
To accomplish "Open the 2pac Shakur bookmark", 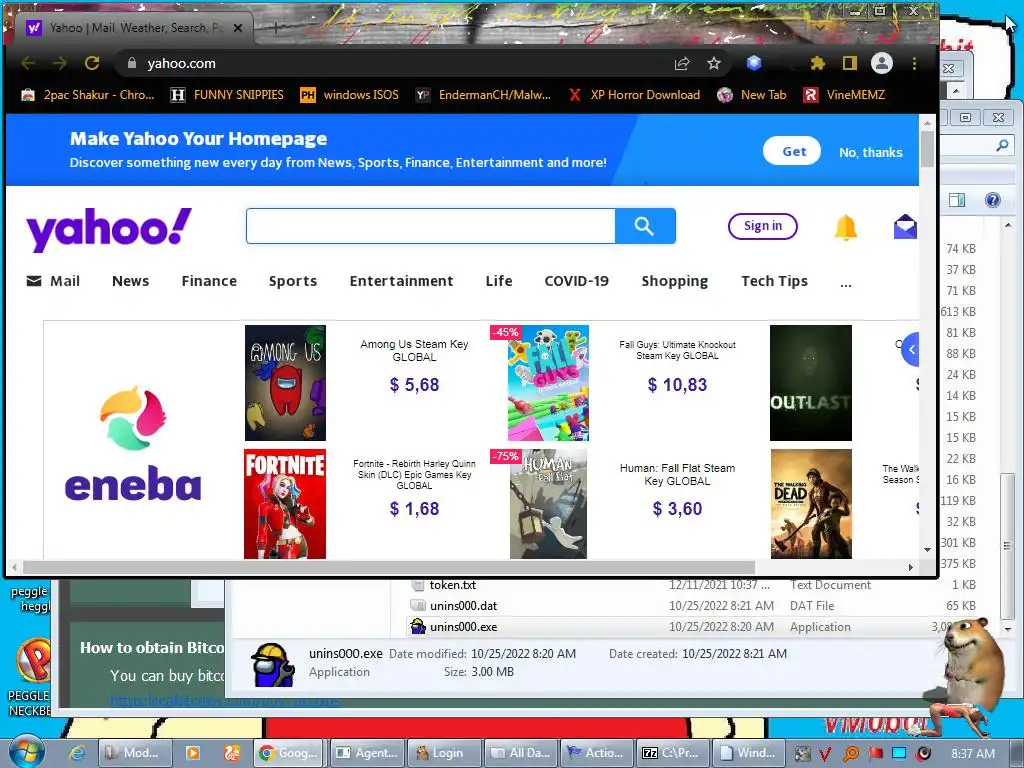I will [88, 95].
